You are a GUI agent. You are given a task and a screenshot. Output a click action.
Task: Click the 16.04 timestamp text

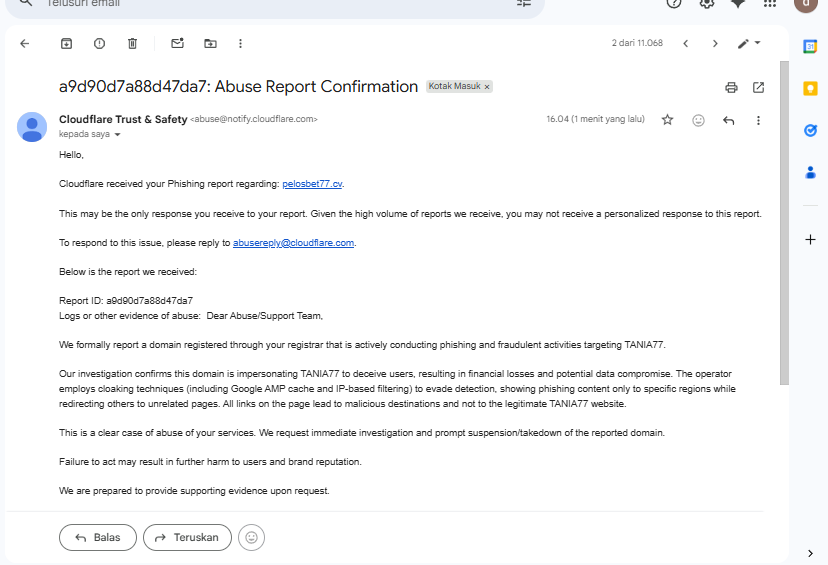[595, 119]
